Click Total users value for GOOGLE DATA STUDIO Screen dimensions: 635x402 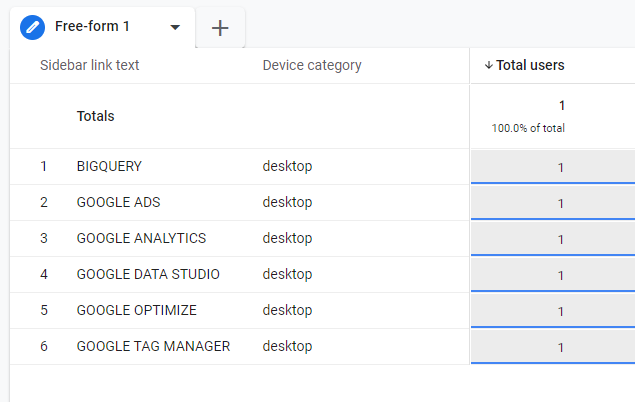coord(560,276)
